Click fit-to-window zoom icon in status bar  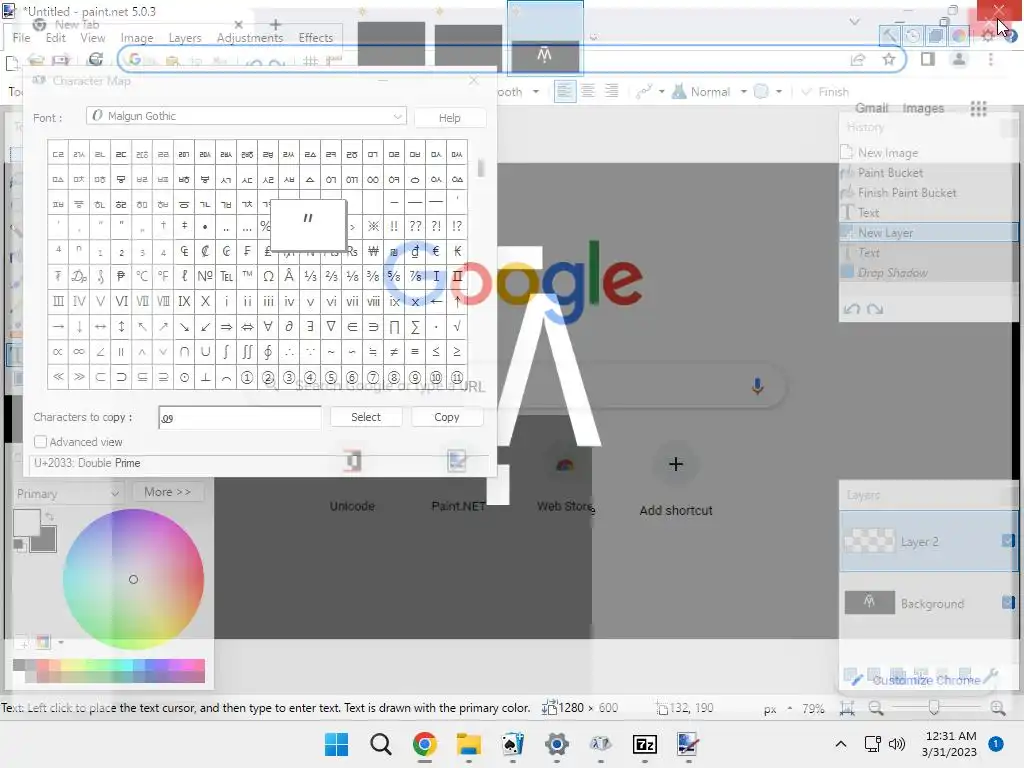tap(847, 708)
